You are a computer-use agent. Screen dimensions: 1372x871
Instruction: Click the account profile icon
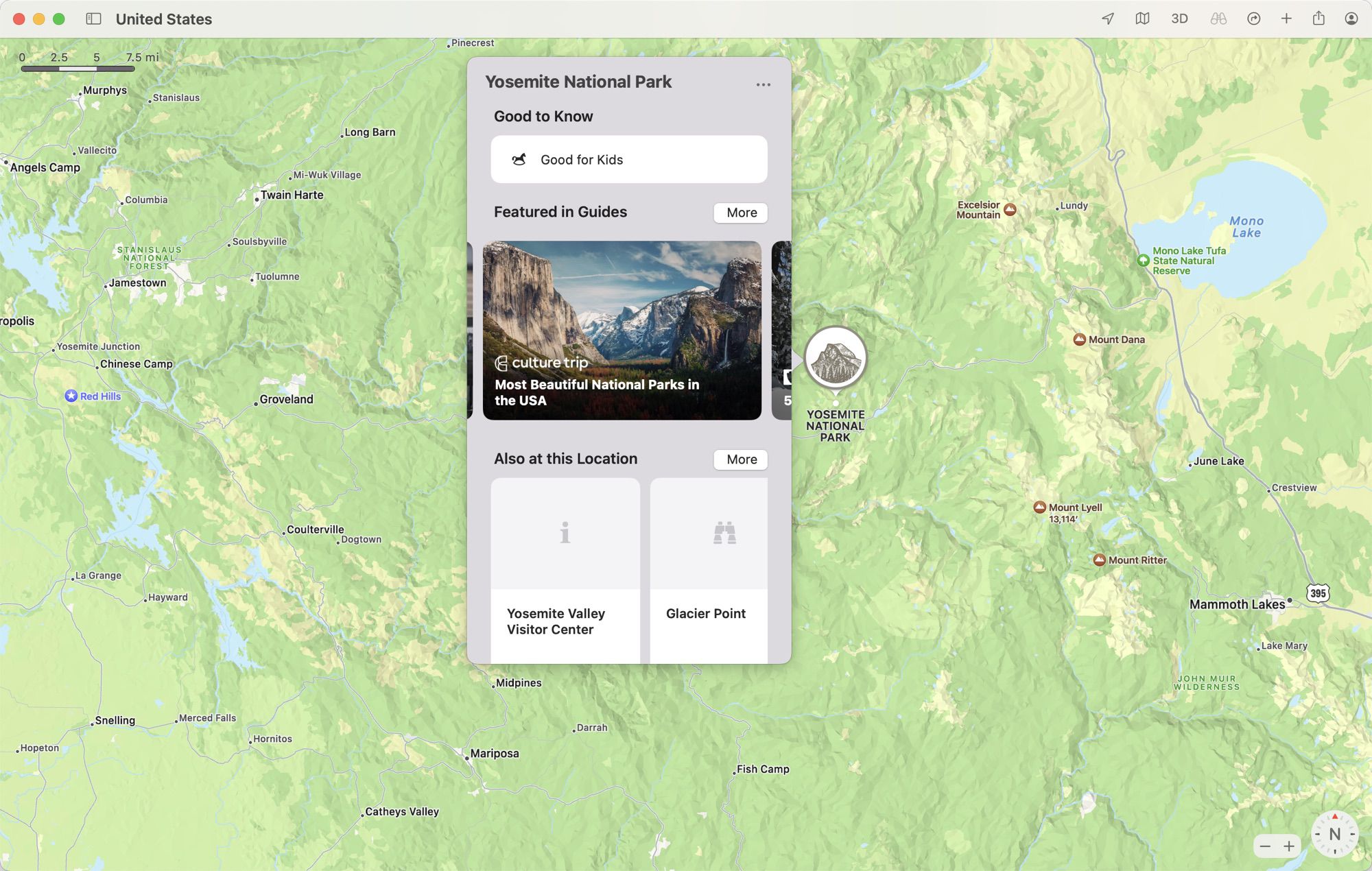point(1350,19)
